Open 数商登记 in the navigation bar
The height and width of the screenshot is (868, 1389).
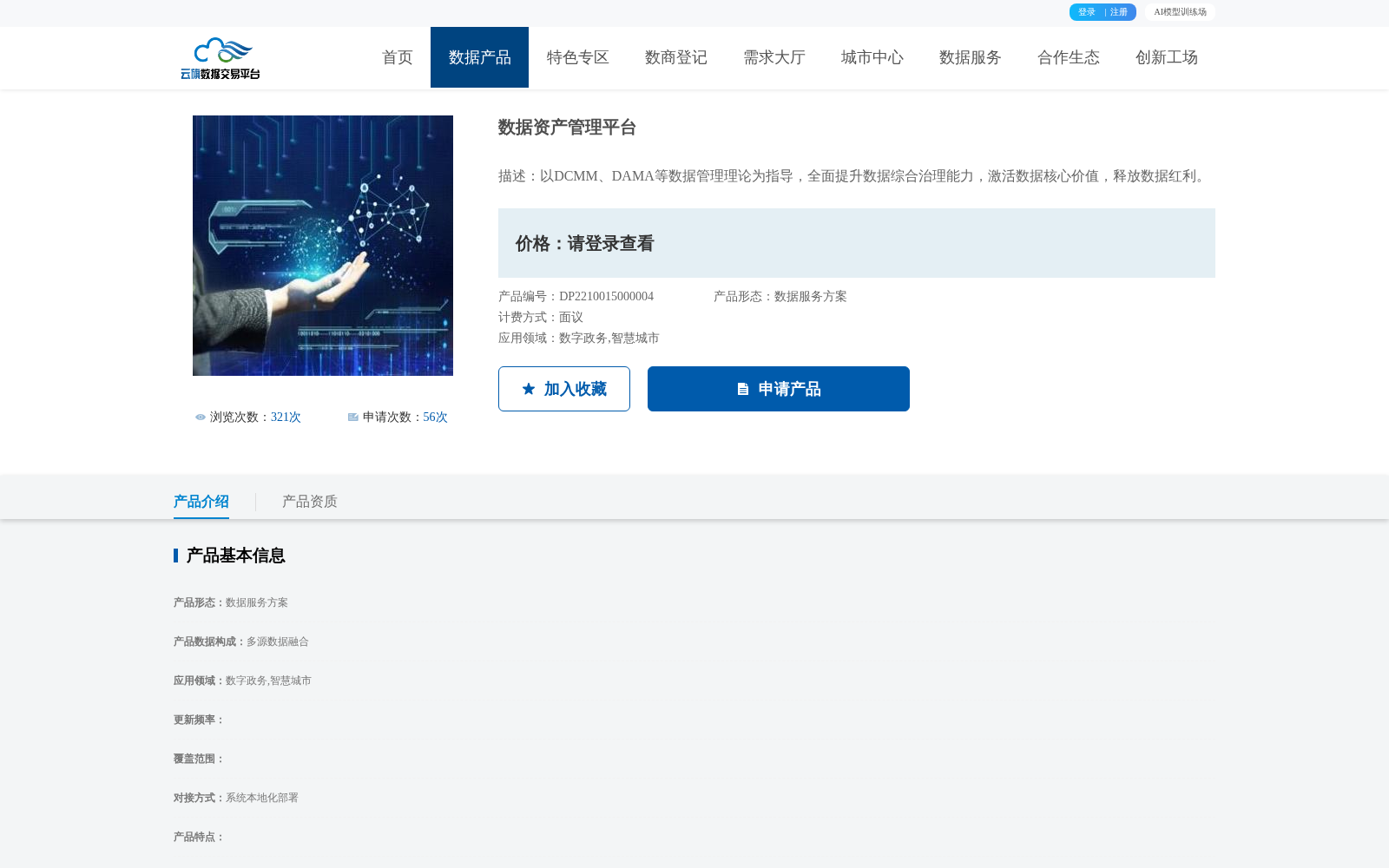coord(675,57)
